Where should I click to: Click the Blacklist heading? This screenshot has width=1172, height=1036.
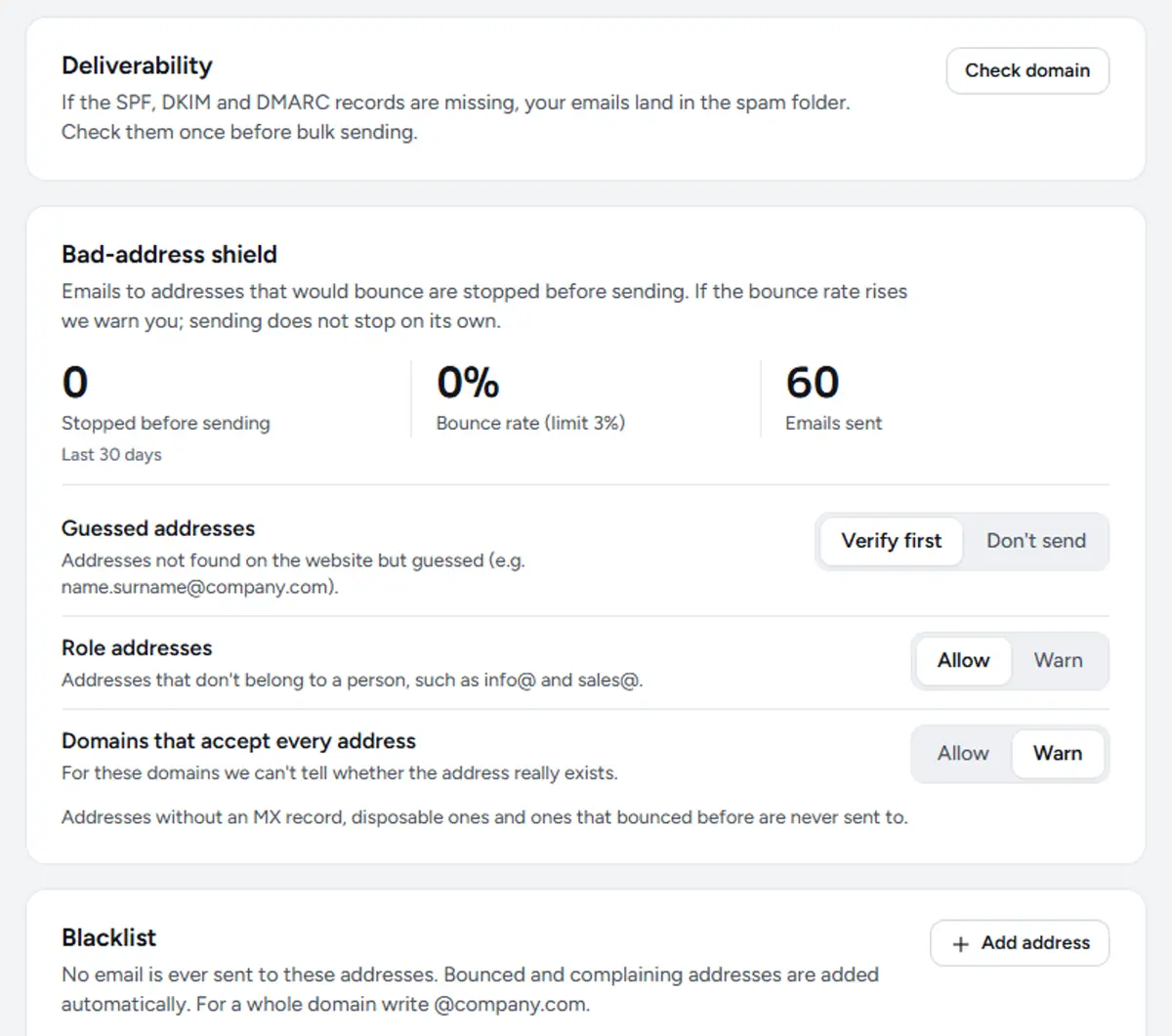[x=108, y=938]
